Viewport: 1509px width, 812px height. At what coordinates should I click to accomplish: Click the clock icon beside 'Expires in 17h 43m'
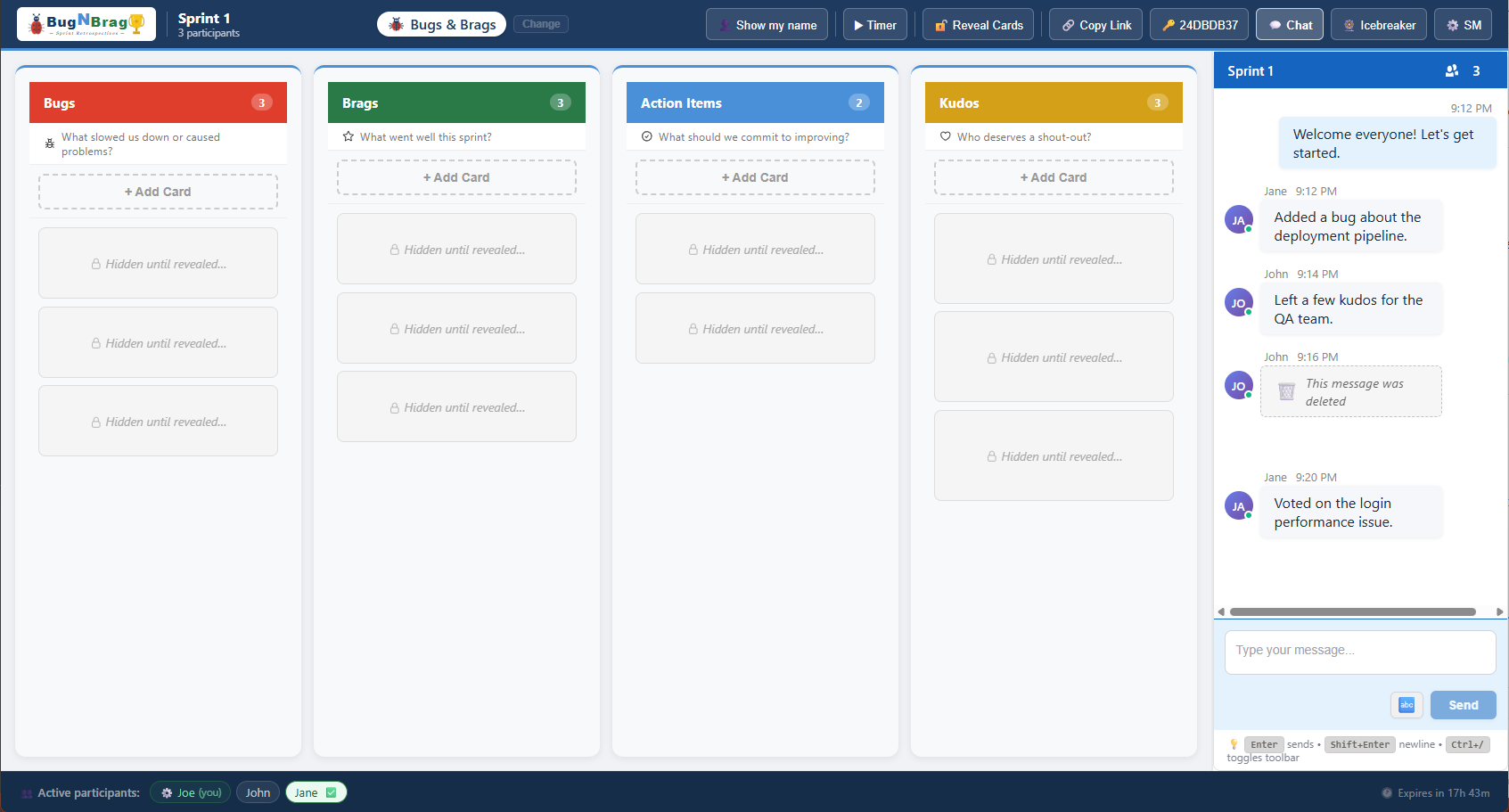click(x=1387, y=793)
